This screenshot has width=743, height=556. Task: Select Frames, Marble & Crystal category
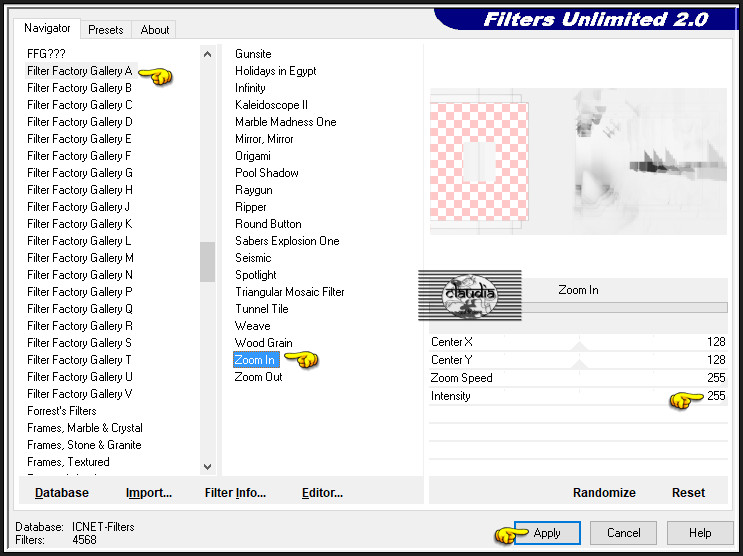click(85, 428)
